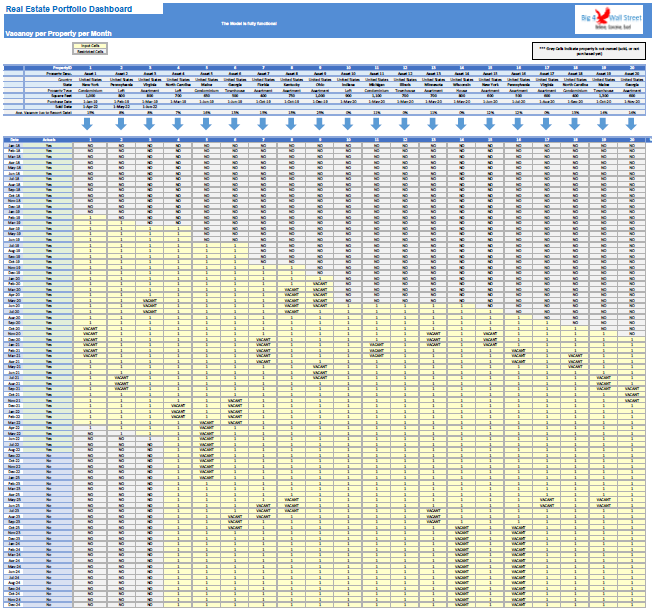The width and height of the screenshot is (652, 613).
Task: Select the New York state cell for Asset 1
Action: click(90, 84)
